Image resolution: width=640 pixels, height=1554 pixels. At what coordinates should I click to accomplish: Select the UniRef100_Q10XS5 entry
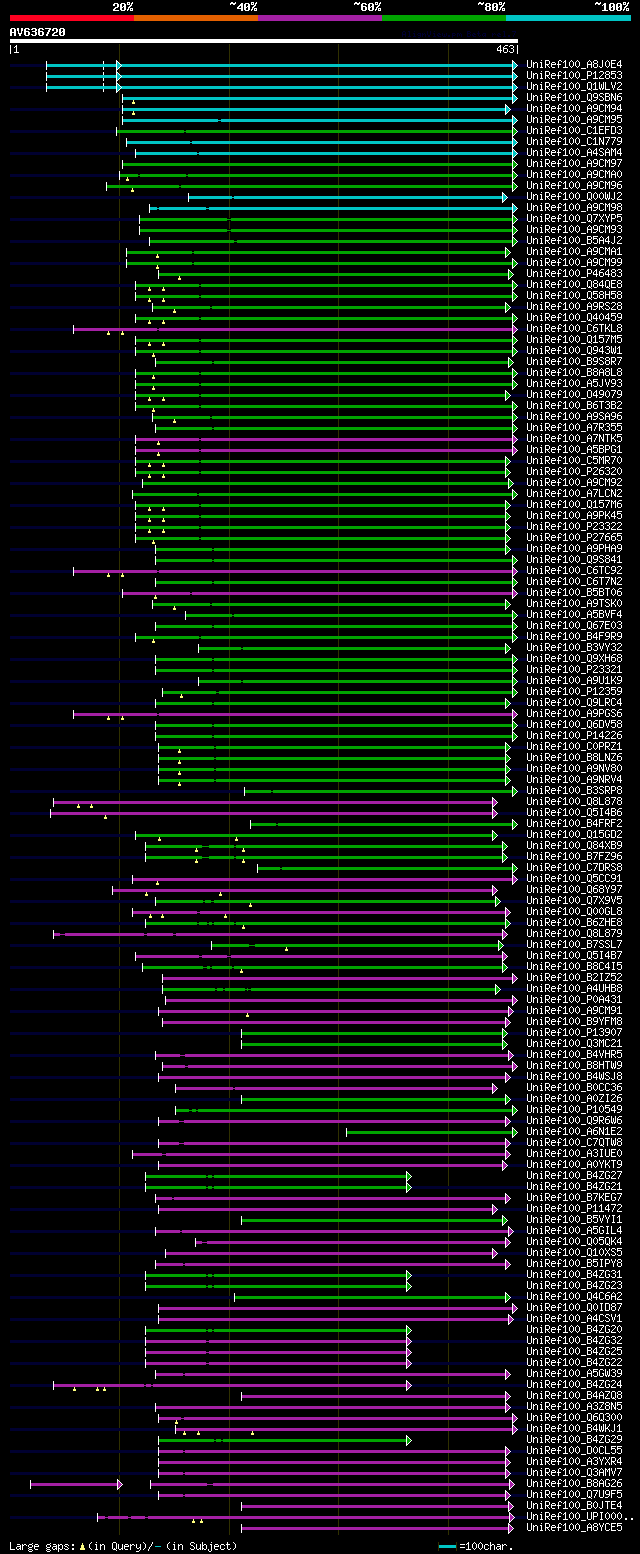click(x=574, y=1252)
